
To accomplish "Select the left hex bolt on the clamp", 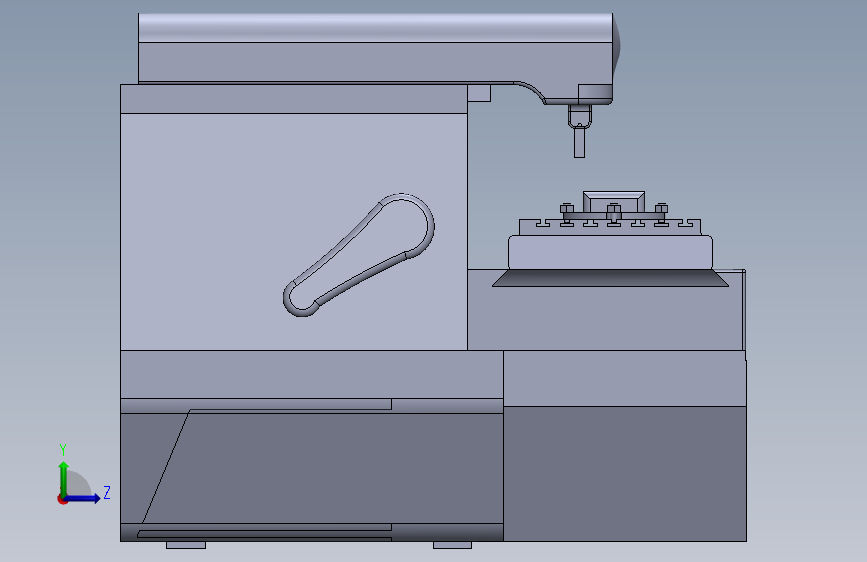I will pos(567,210).
